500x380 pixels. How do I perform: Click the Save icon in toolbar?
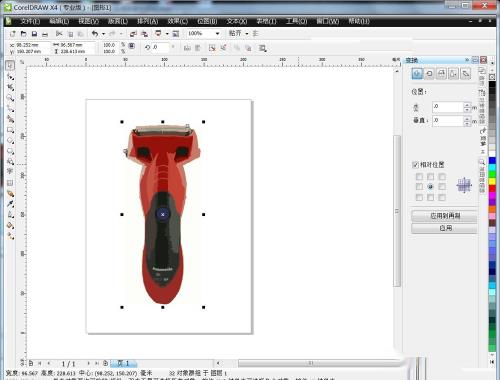pos(34,34)
